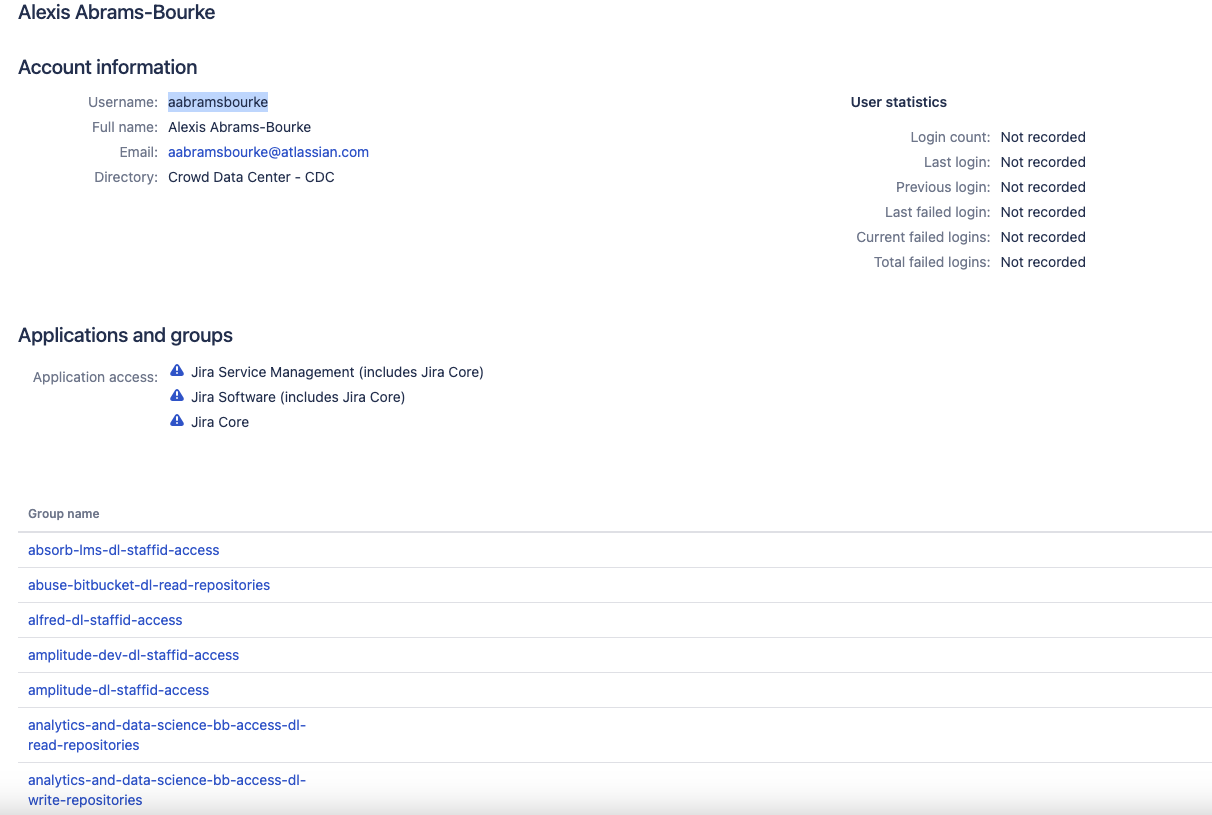1212x815 pixels.
Task: Click the warning icon beside Jira Software
Action: 177,396
